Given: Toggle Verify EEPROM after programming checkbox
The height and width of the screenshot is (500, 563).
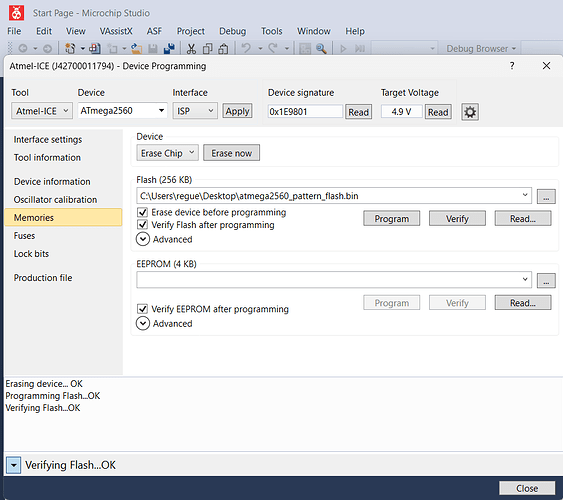Looking at the screenshot, I should [143, 309].
